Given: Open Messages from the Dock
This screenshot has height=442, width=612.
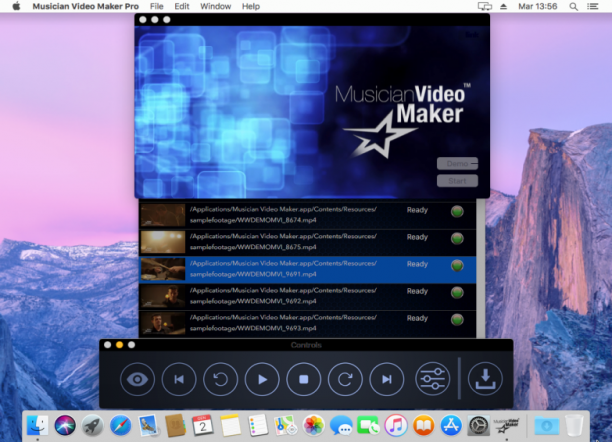Looking at the screenshot, I should point(341,425).
